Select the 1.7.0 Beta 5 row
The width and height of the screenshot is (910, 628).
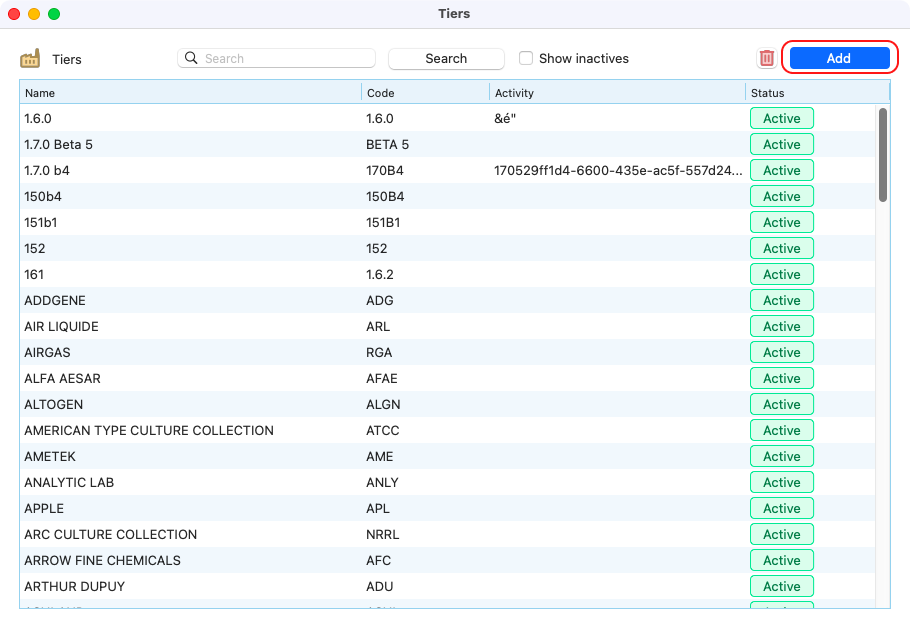(447, 145)
